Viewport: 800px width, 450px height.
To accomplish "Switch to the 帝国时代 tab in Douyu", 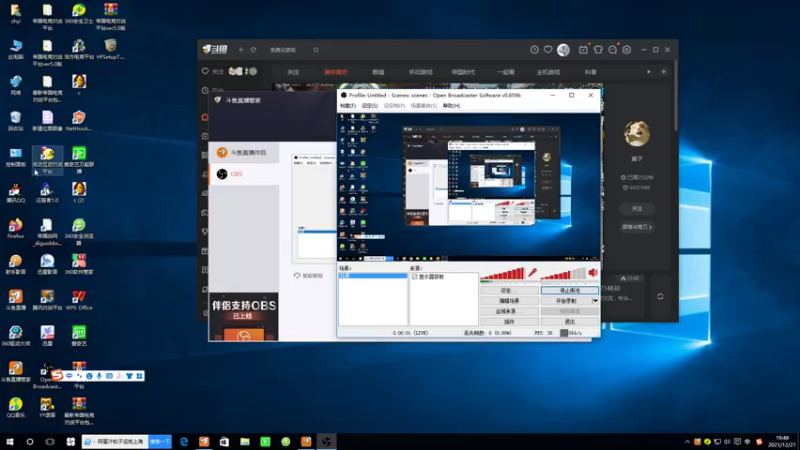I will 463,72.
